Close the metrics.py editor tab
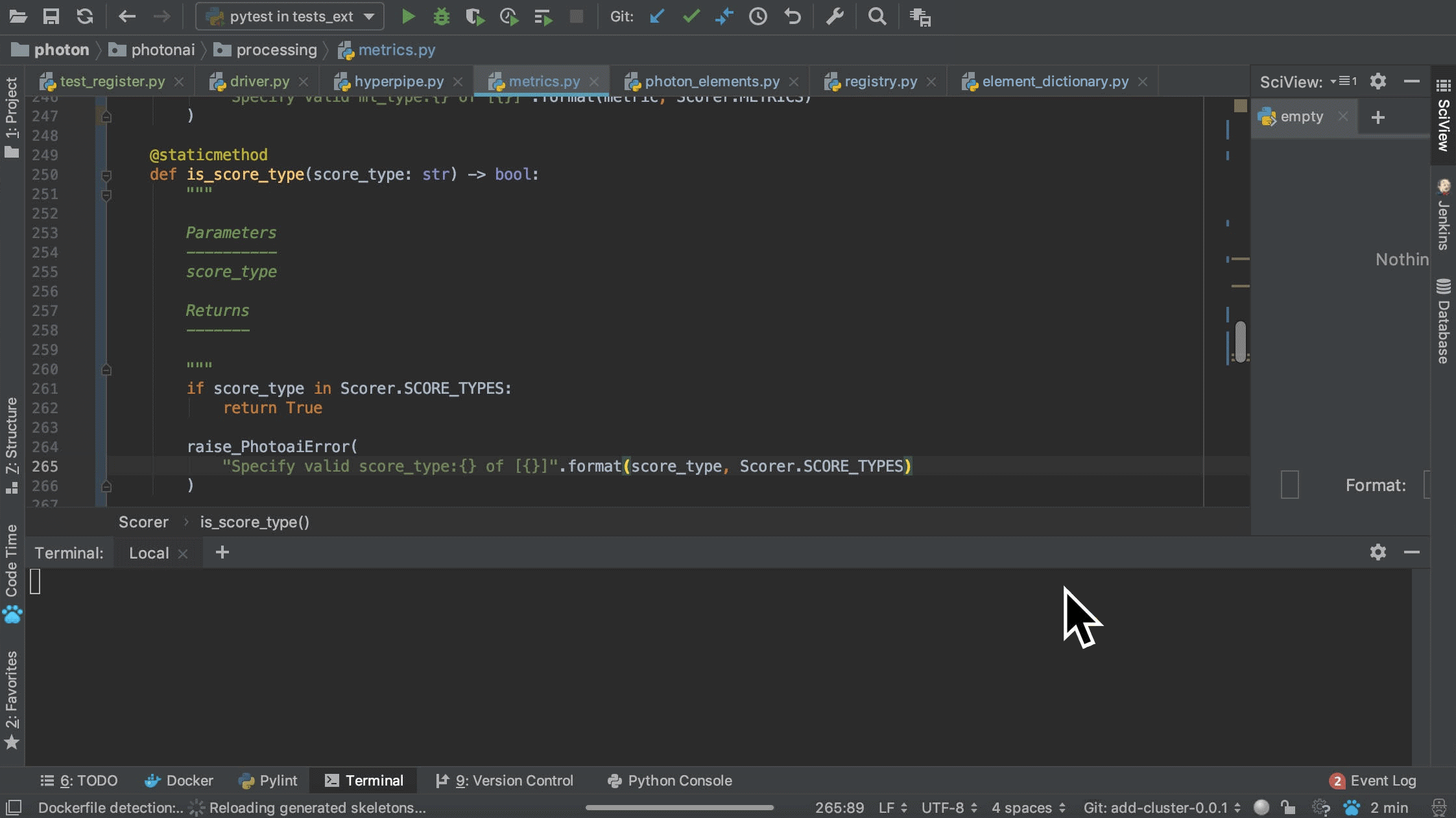Screen dimensions: 1456x818 pyautogui.click(x=594, y=82)
